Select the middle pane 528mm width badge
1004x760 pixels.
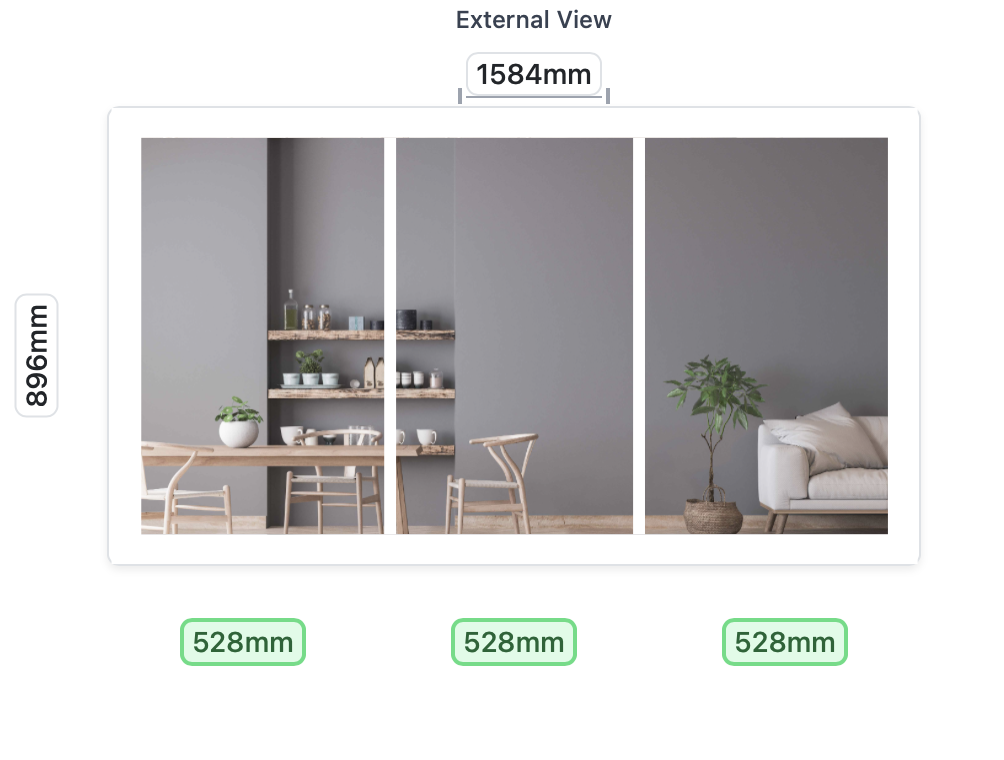point(514,642)
